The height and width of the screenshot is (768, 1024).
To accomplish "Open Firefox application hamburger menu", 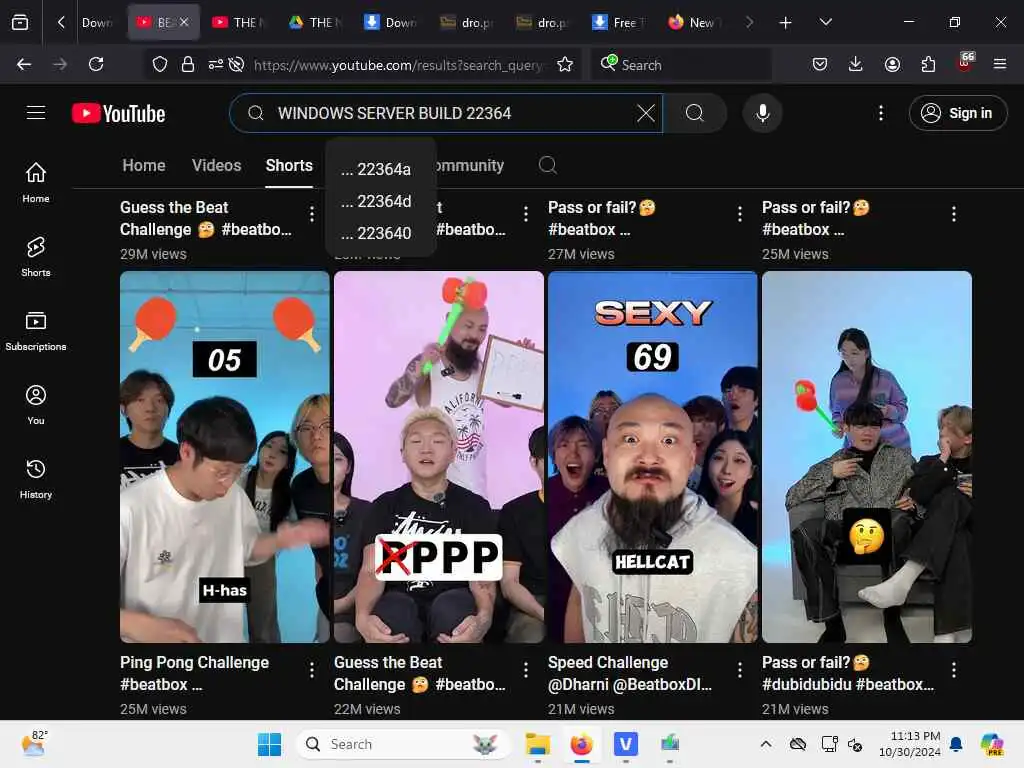I will point(999,64).
